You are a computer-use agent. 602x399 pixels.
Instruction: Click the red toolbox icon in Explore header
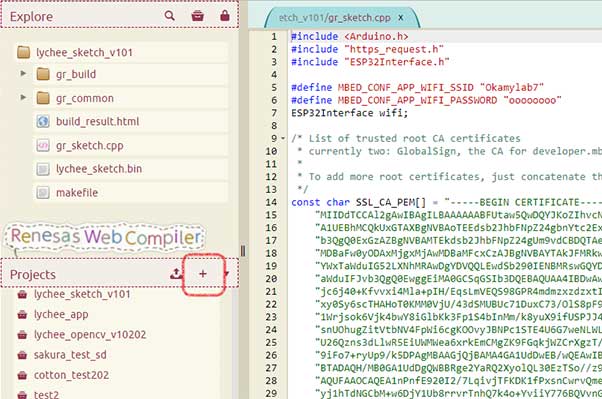click(x=197, y=16)
